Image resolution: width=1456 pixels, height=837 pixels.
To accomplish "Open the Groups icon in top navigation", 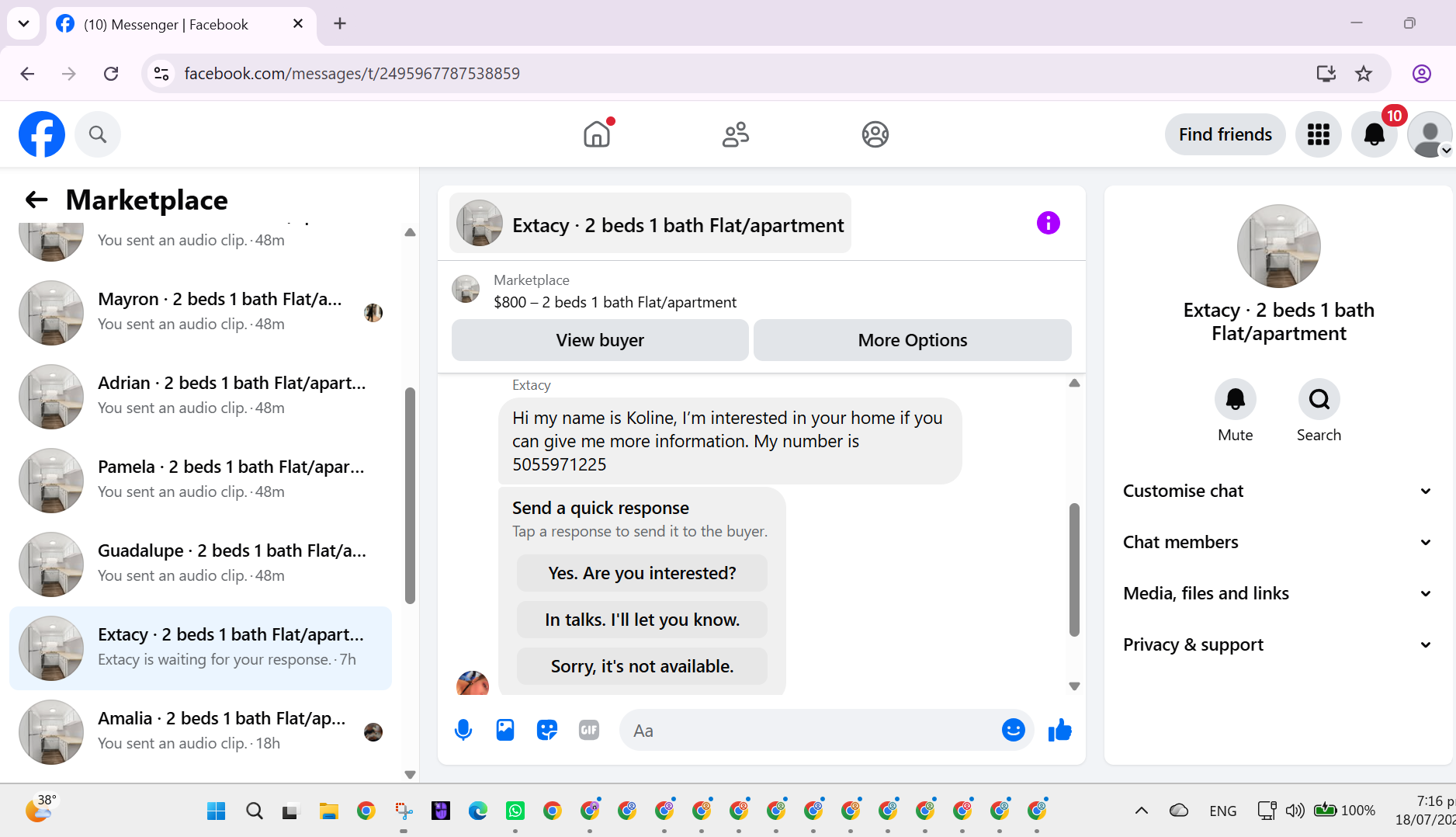I will (x=875, y=134).
